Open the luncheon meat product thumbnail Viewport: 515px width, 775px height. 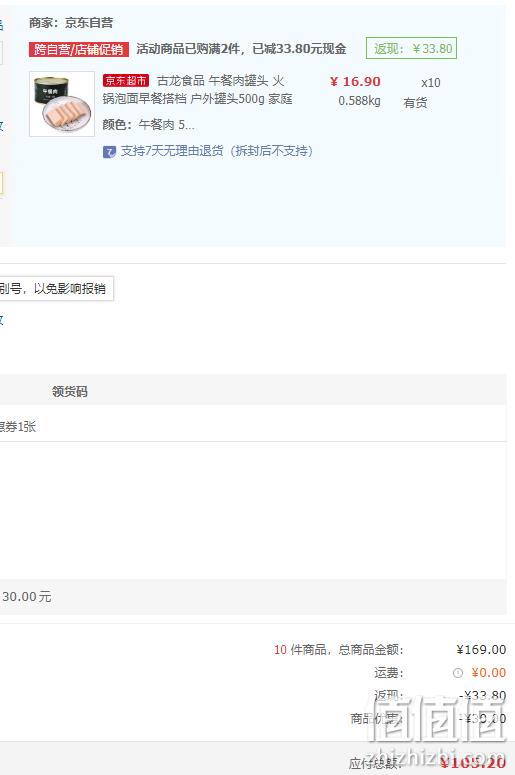click(x=62, y=104)
